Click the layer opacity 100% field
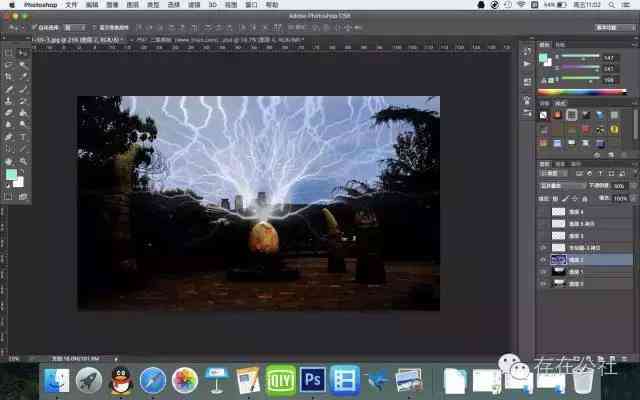The width and height of the screenshot is (640, 400). click(619, 186)
